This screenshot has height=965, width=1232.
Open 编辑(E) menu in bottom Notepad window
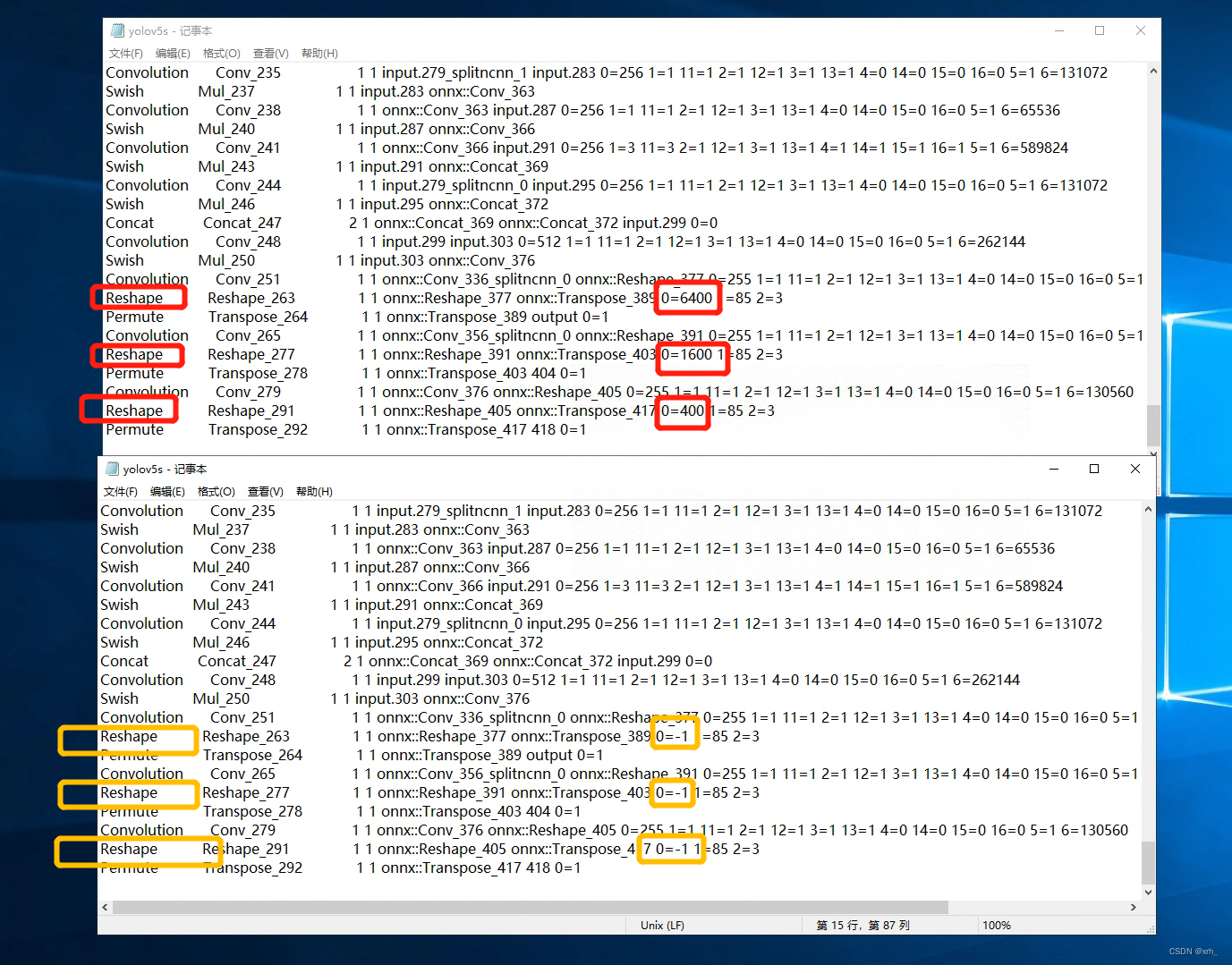pos(167,492)
